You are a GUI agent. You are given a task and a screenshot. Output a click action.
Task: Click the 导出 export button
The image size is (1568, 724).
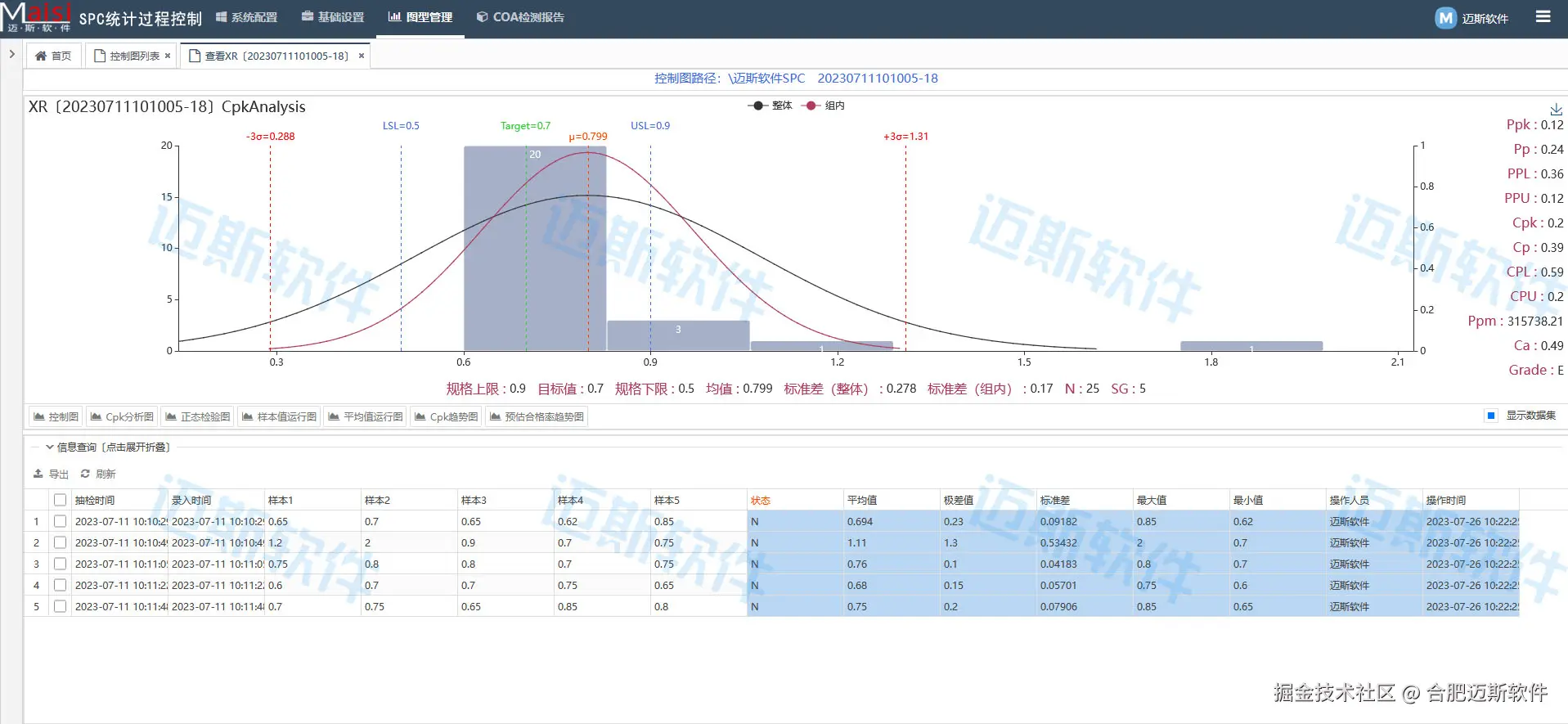pos(51,474)
